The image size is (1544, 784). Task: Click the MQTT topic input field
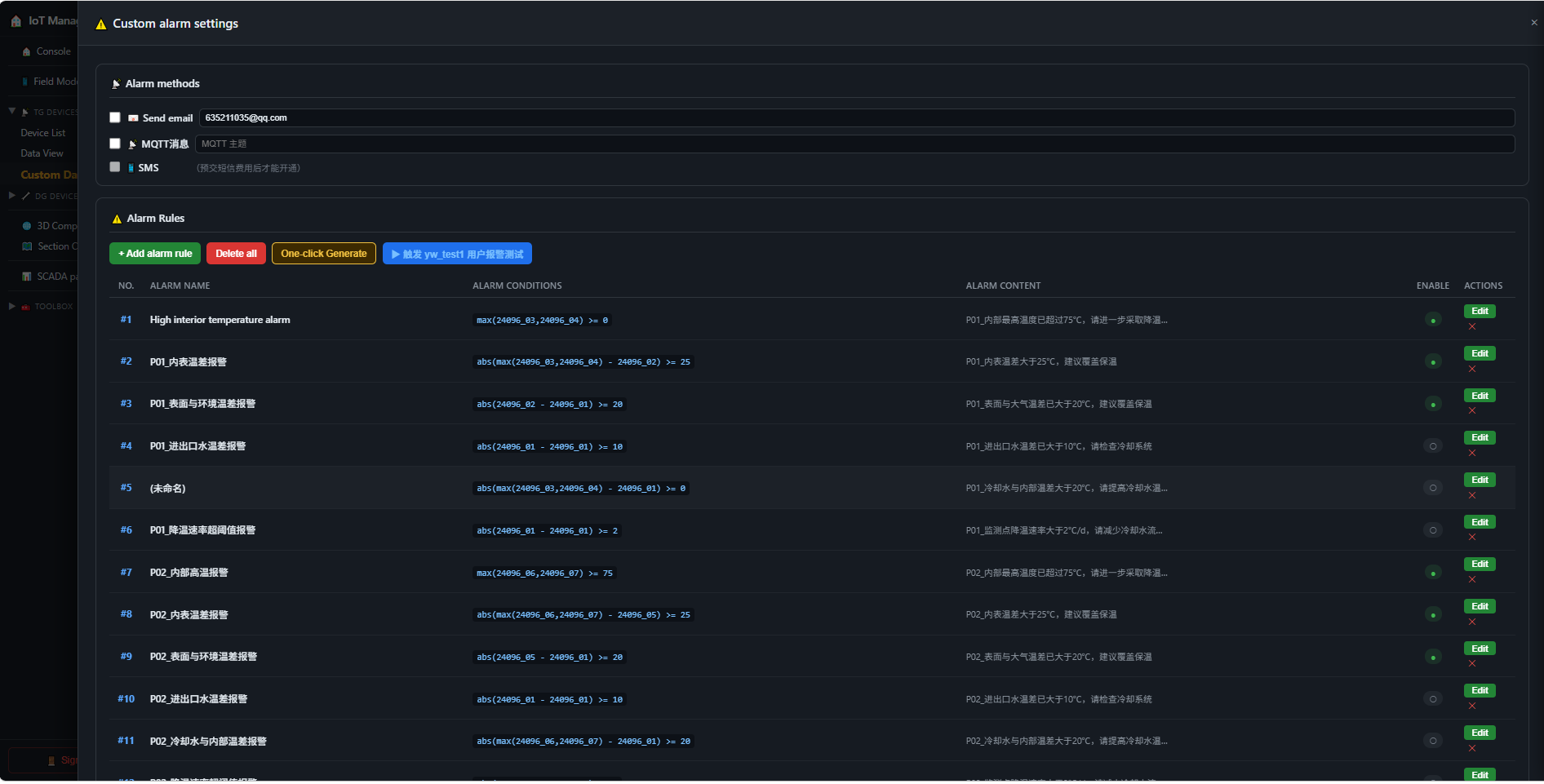point(855,144)
